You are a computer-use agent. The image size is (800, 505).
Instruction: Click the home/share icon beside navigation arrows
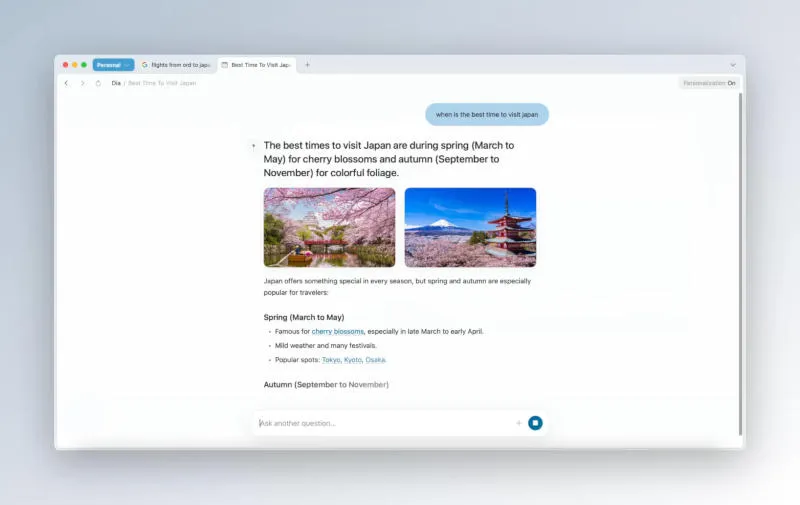tap(98, 83)
